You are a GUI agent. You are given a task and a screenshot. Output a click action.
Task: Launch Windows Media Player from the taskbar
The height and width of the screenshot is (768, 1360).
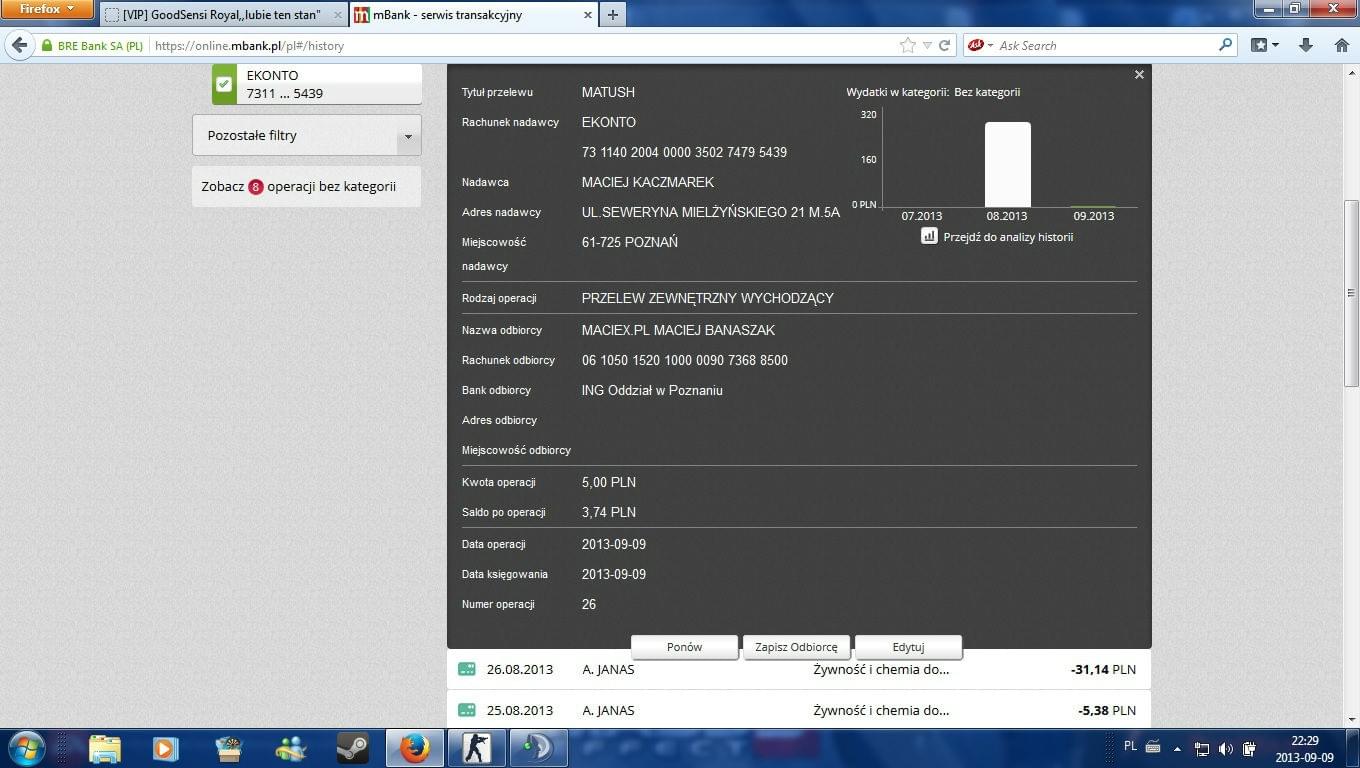[x=164, y=748]
